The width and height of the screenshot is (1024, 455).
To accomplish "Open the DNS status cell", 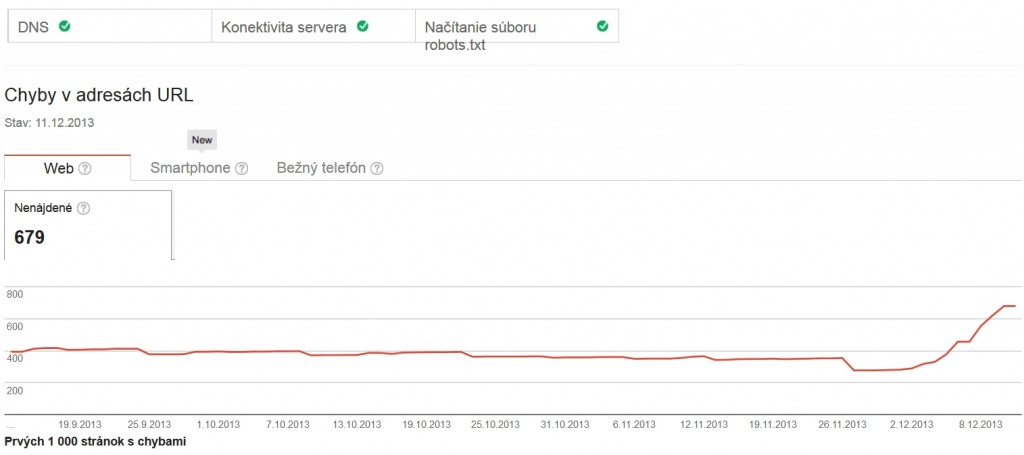I will pyautogui.click(x=110, y=27).
